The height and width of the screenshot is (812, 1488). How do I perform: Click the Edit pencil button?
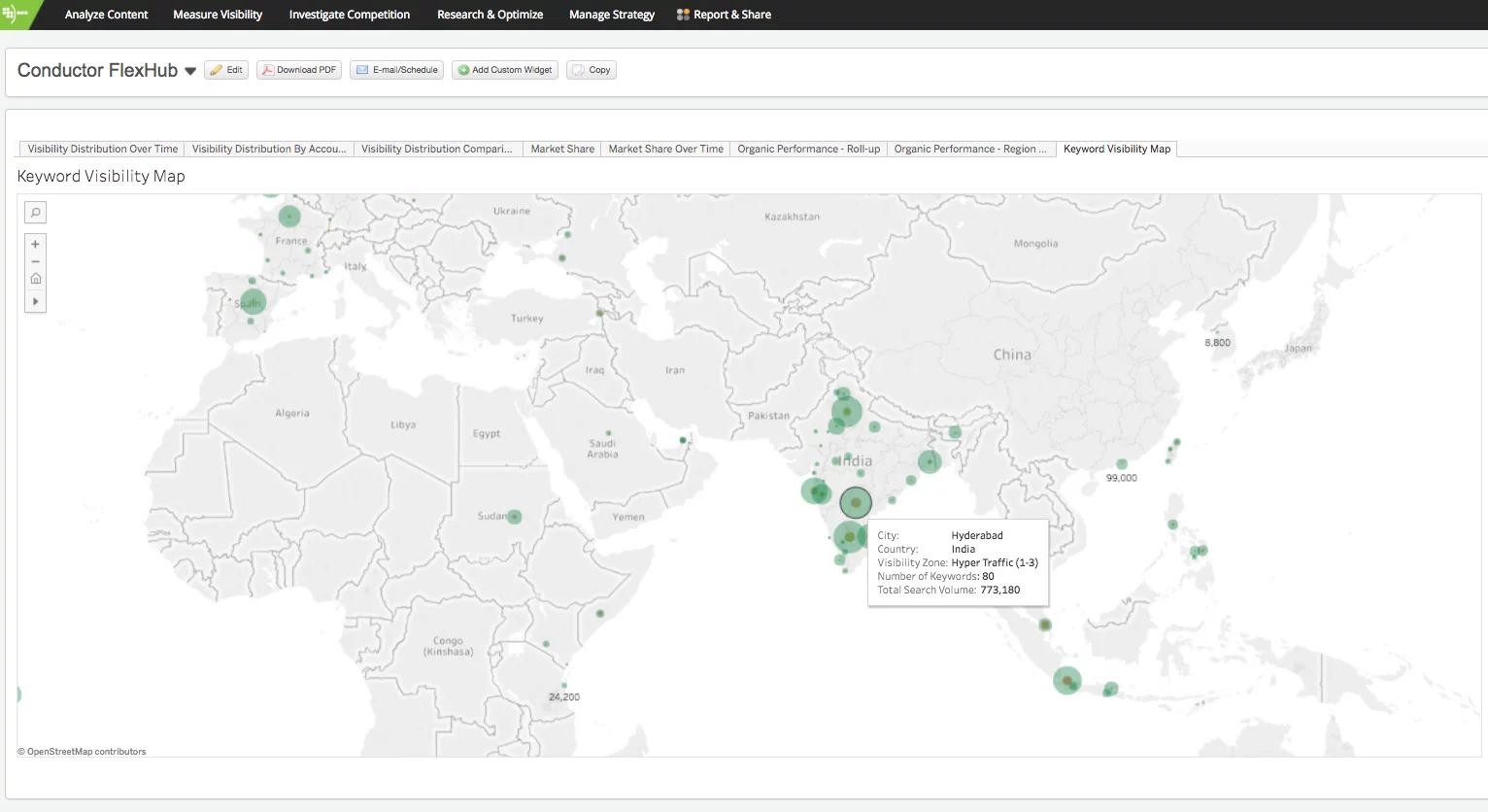pos(226,70)
